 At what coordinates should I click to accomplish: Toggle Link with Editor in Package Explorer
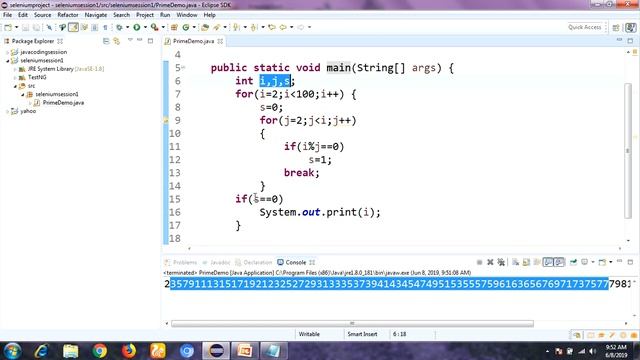[x=116, y=41]
